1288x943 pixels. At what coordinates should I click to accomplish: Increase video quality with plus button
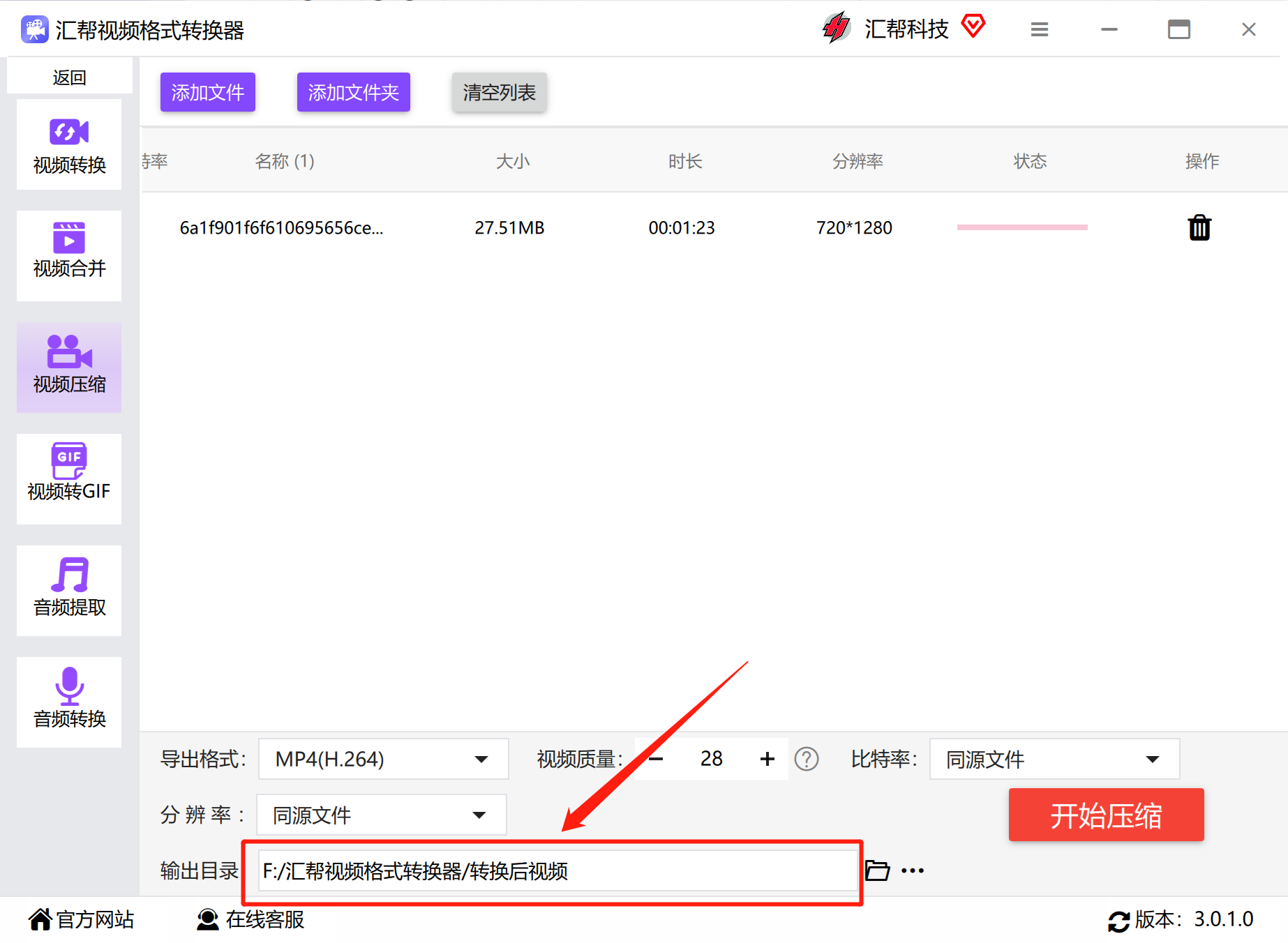pos(767,759)
